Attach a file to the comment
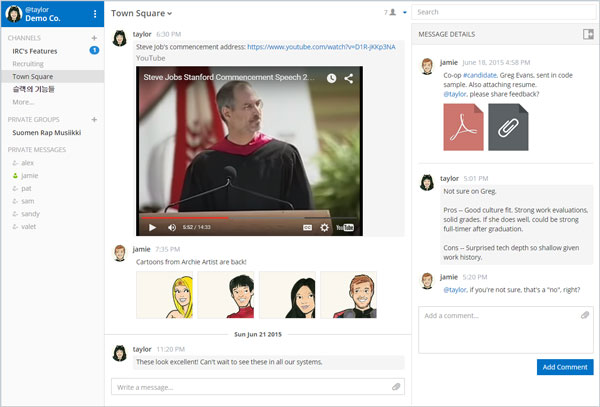The height and width of the screenshot is (407, 600). [585, 315]
